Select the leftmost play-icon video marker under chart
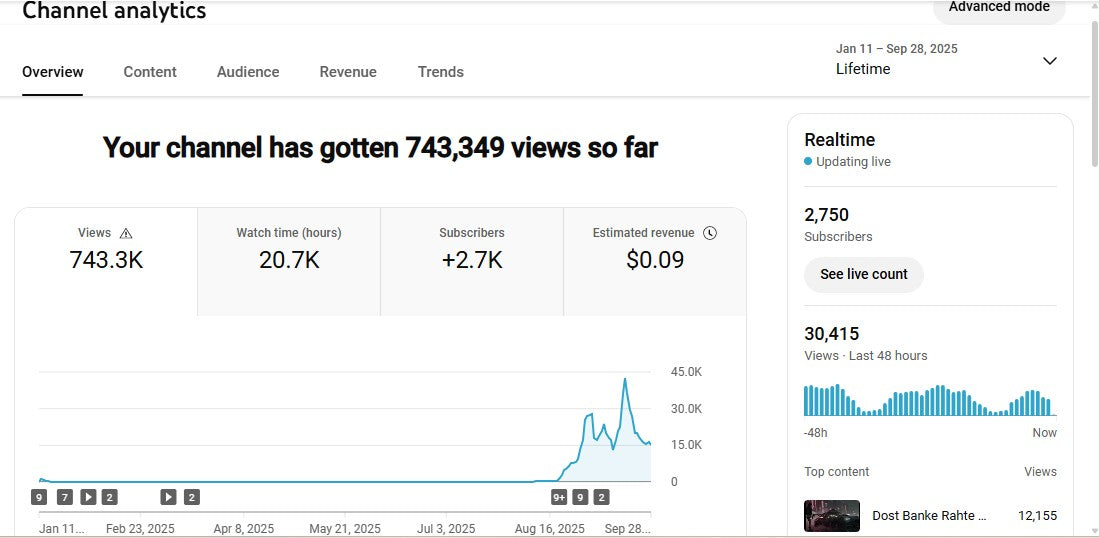The image size is (1099, 538). pyautogui.click(x=88, y=497)
